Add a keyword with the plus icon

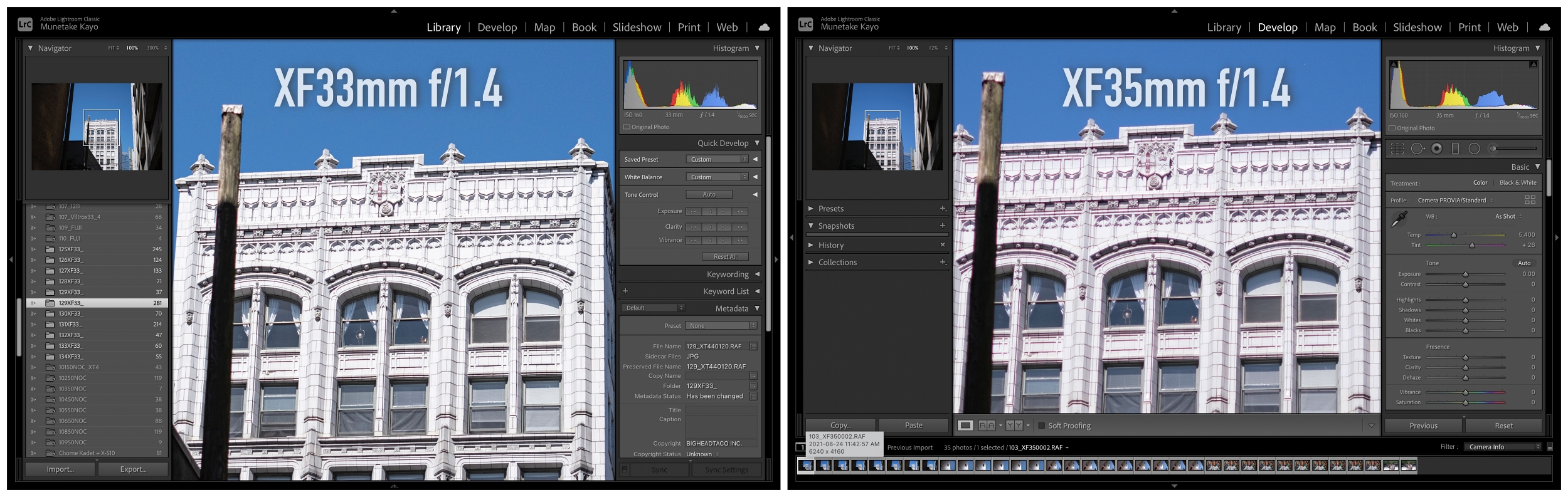[625, 291]
